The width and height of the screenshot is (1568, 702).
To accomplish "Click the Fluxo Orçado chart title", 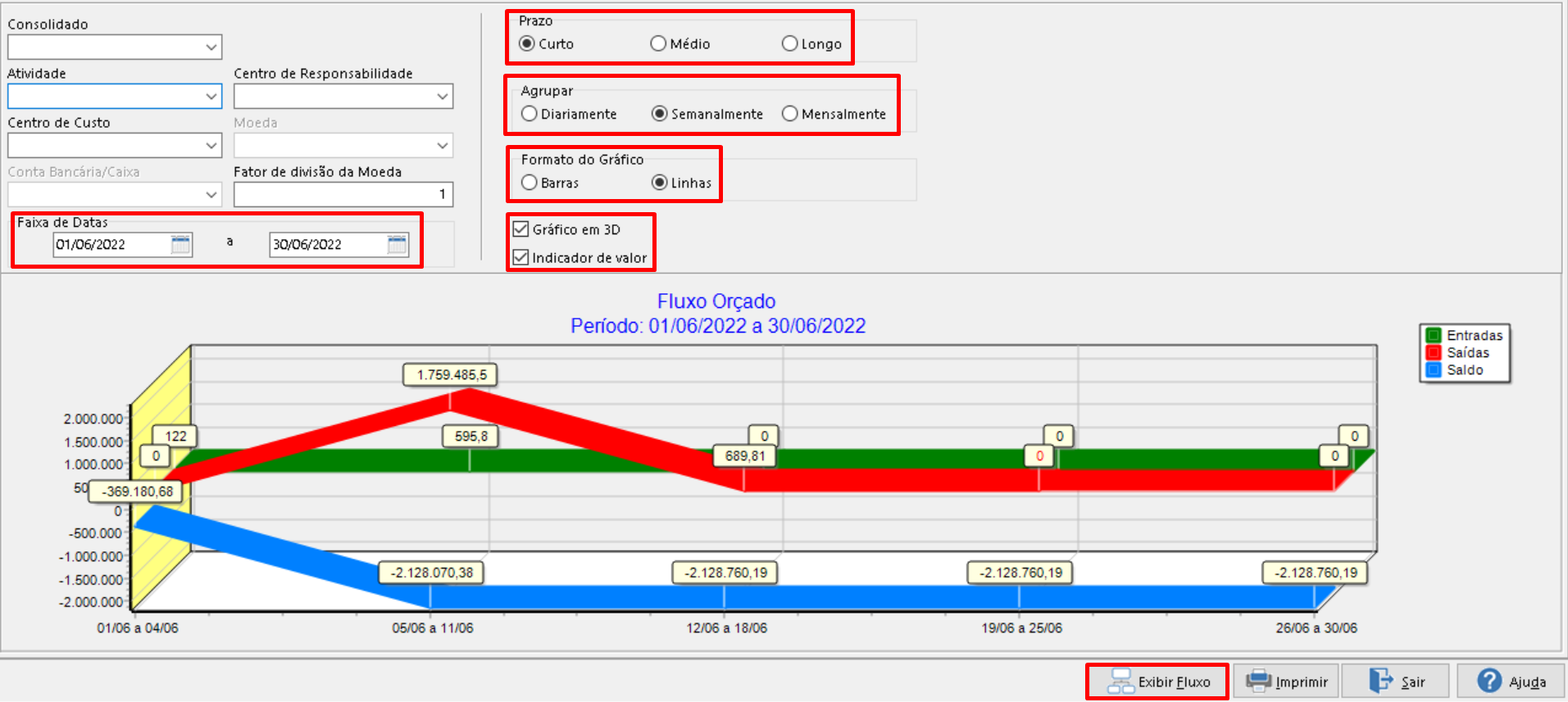I will (716, 301).
